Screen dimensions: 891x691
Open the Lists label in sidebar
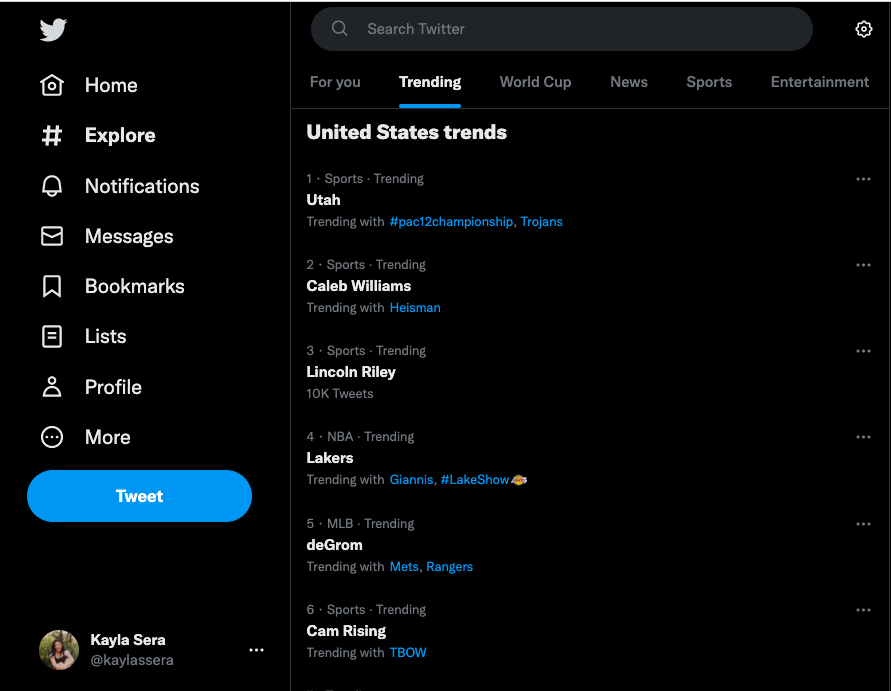coord(106,336)
